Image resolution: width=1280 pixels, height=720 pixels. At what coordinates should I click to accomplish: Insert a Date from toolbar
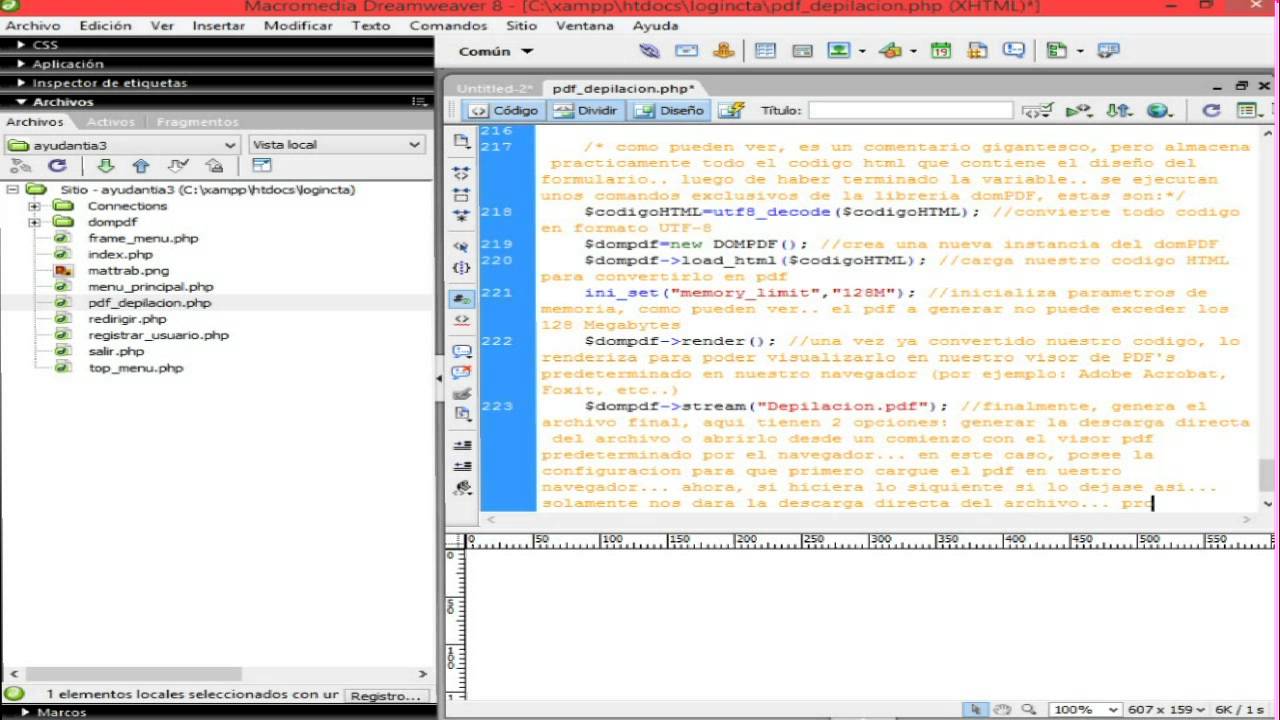[x=941, y=51]
